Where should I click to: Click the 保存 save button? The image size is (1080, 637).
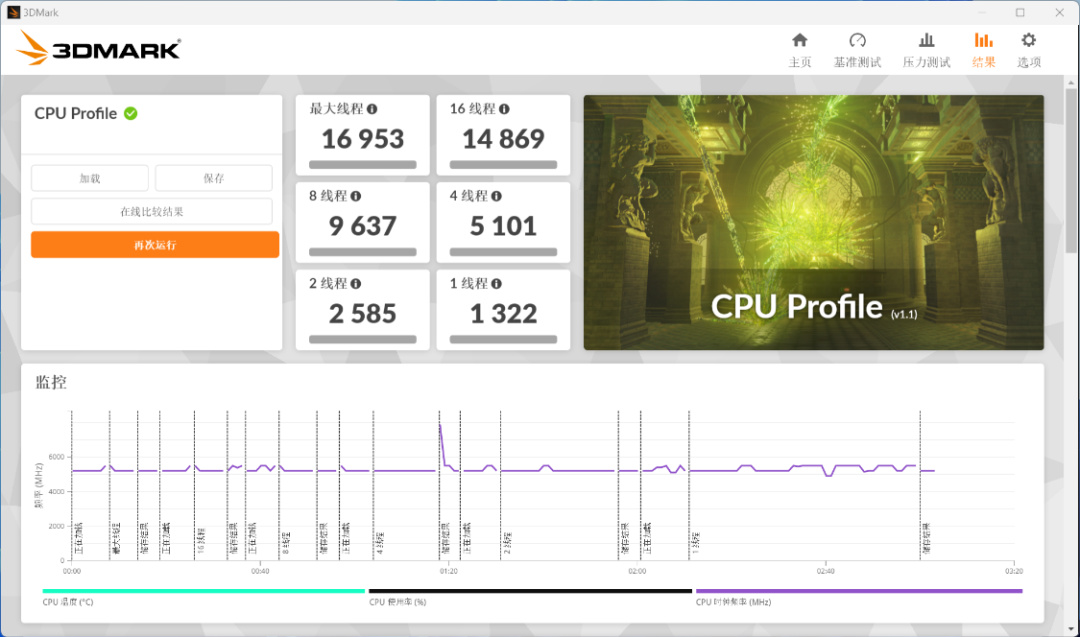pos(214,178)
